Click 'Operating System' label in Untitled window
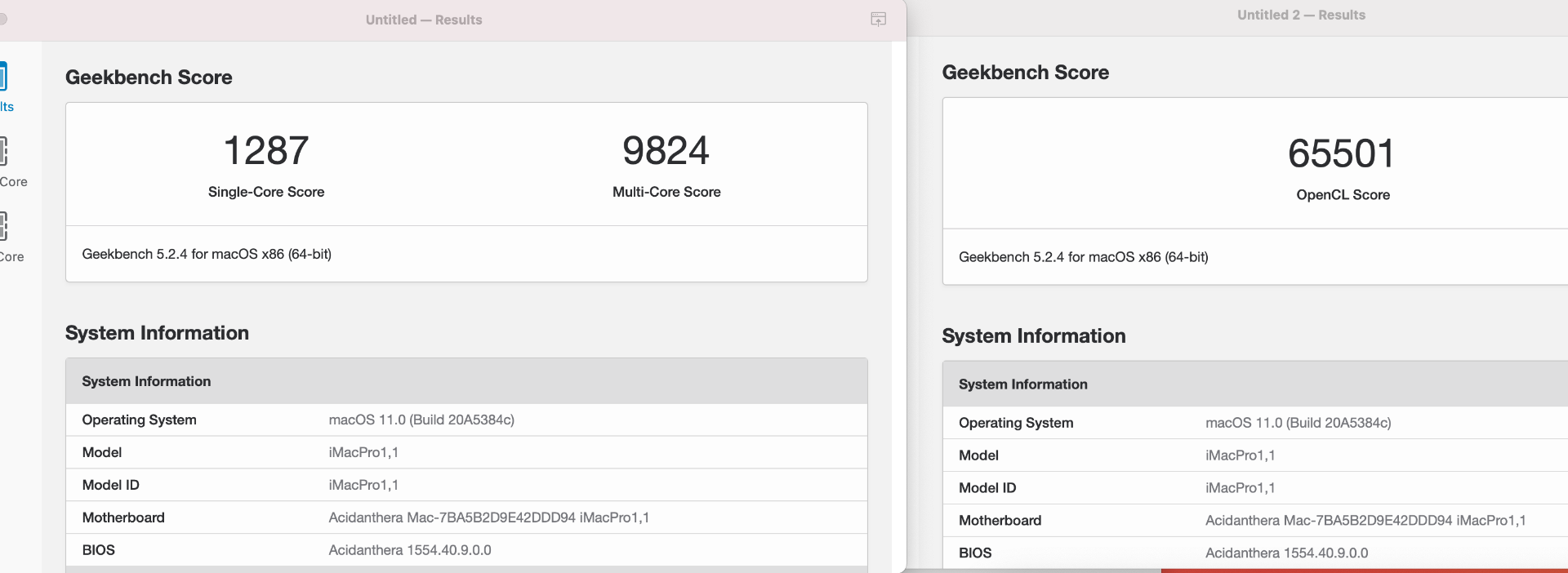The width and height of the screenshot is (1568, 573). point(139,420)
